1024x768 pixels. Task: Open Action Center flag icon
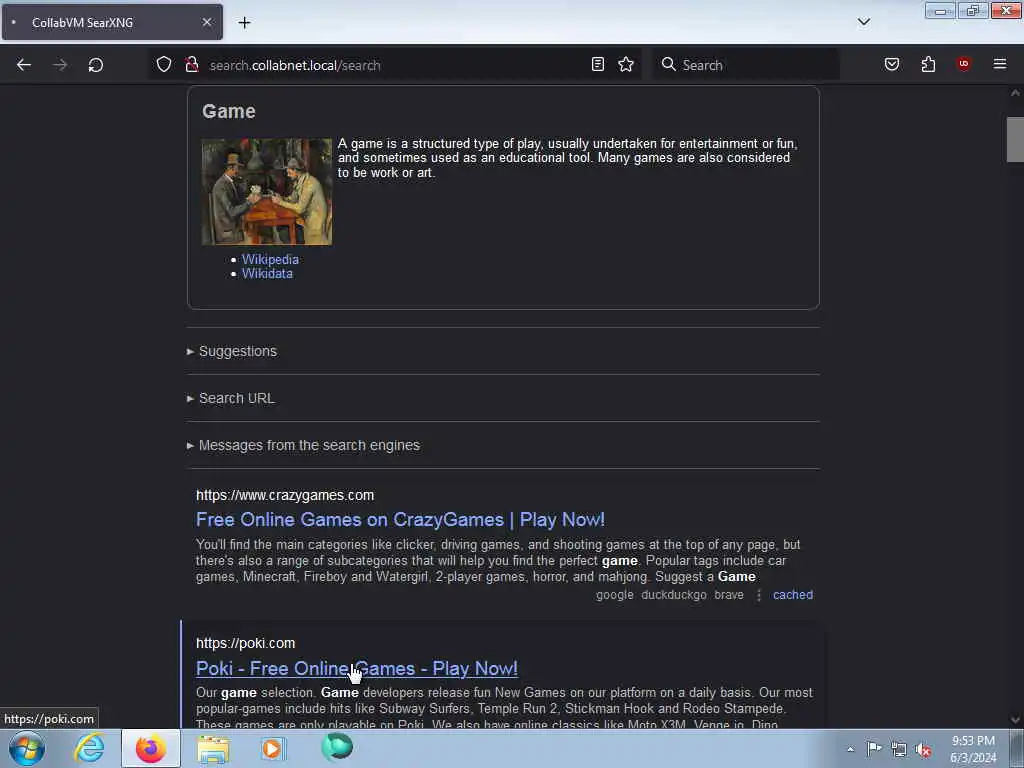[874, 749]
